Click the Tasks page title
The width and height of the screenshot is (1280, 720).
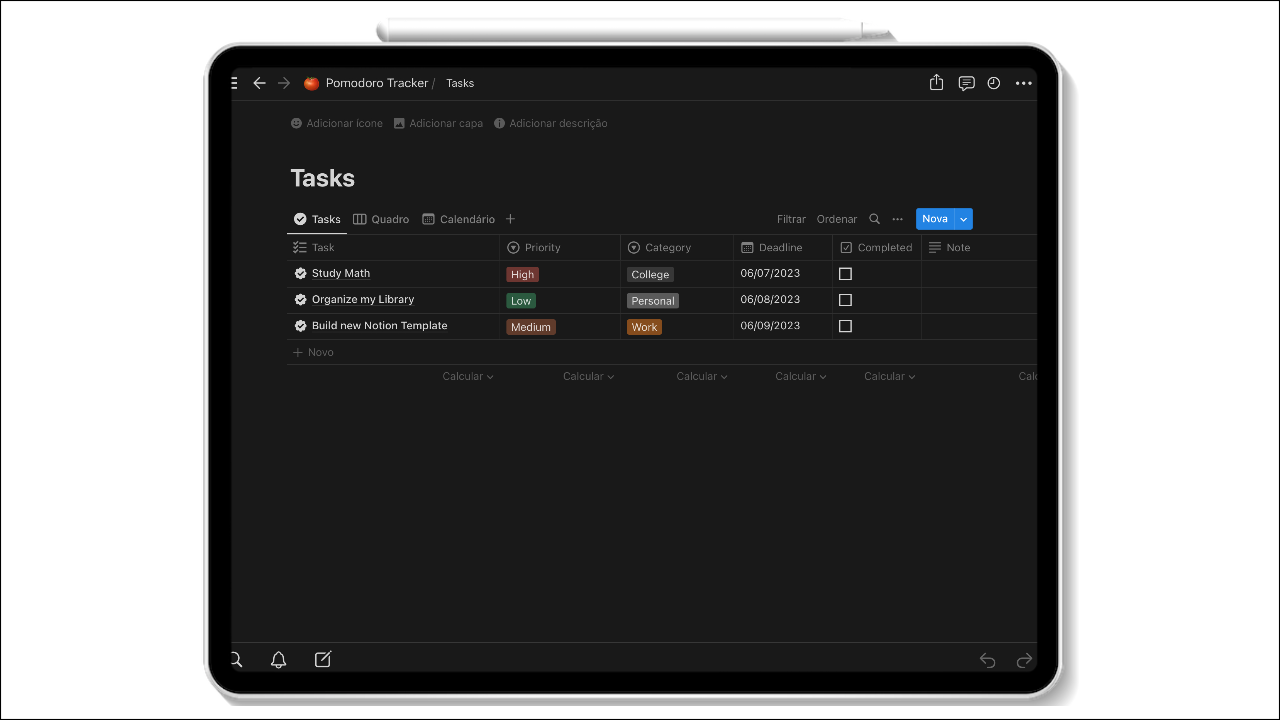coord(322,178)
